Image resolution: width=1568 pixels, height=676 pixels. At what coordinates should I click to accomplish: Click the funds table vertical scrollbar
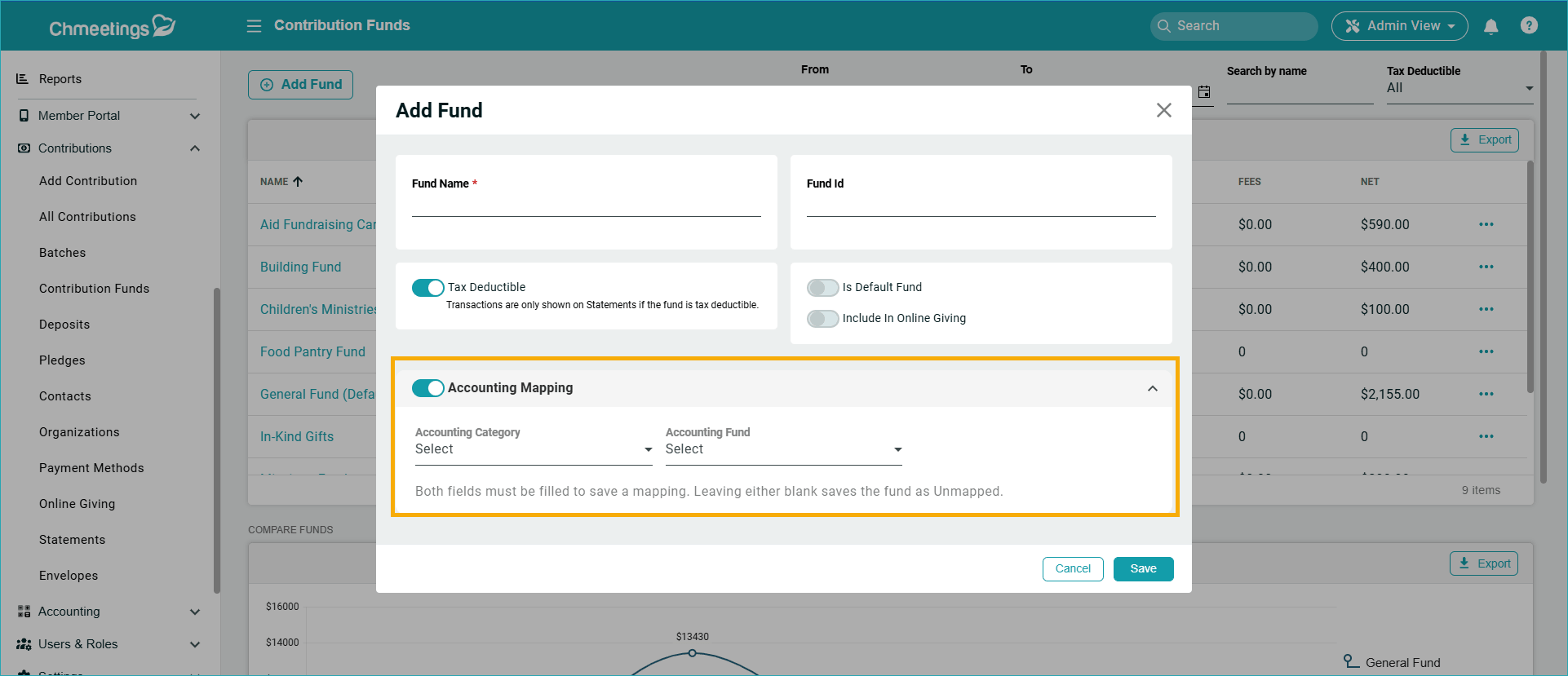click(x=1530, y=277)
